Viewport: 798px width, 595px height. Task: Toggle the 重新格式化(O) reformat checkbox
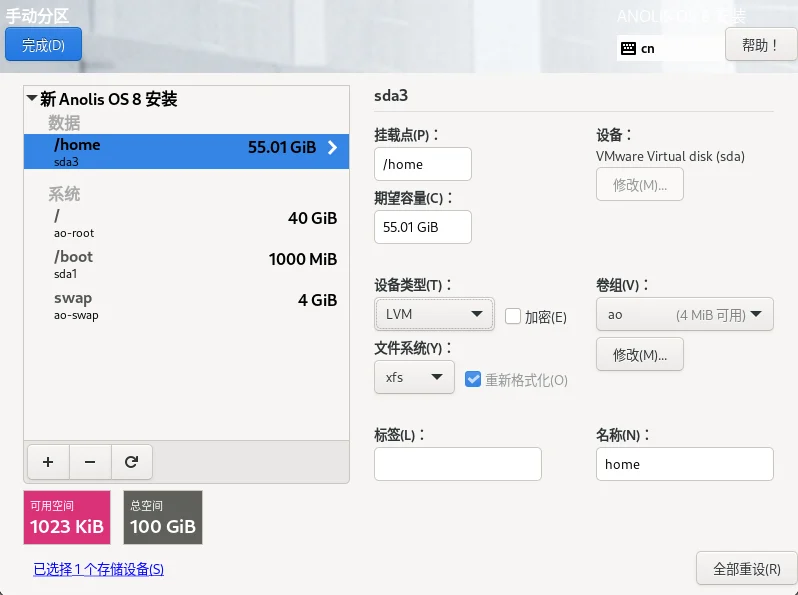click(x=473, y=379)
